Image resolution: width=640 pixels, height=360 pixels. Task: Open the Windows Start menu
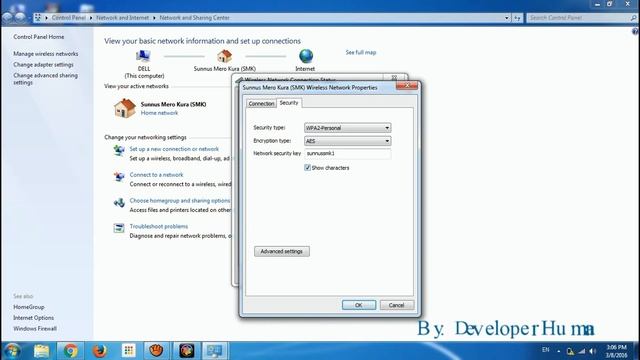[x=12, y=351]
